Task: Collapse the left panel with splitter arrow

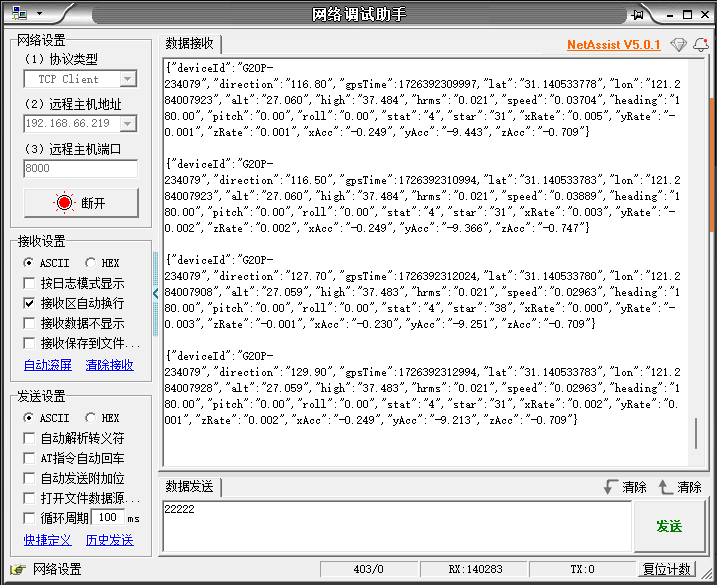Action: coord(155,293)
